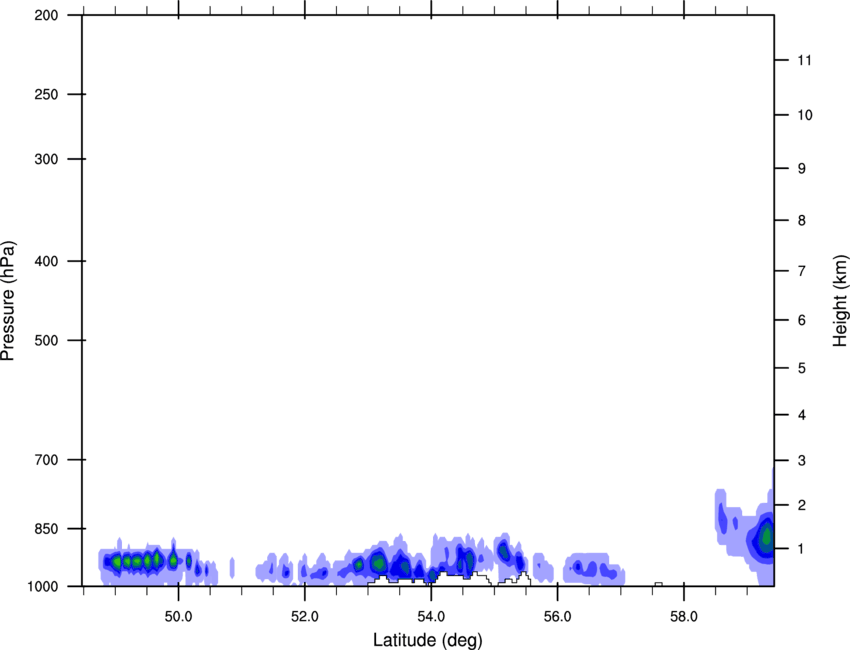The height and width of the screenshot is (650, 850).
Task: Click the 52.0 latitude tick label
Action: [x=305, y=616]
